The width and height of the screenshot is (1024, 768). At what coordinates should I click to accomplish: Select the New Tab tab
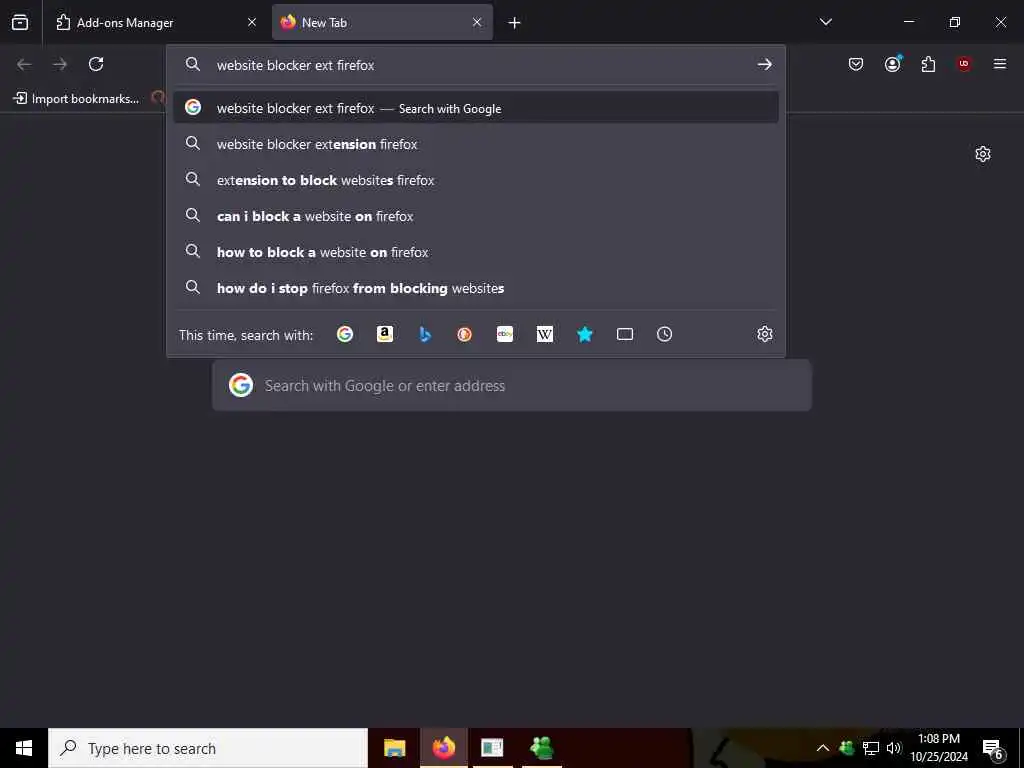coord(382,22)
